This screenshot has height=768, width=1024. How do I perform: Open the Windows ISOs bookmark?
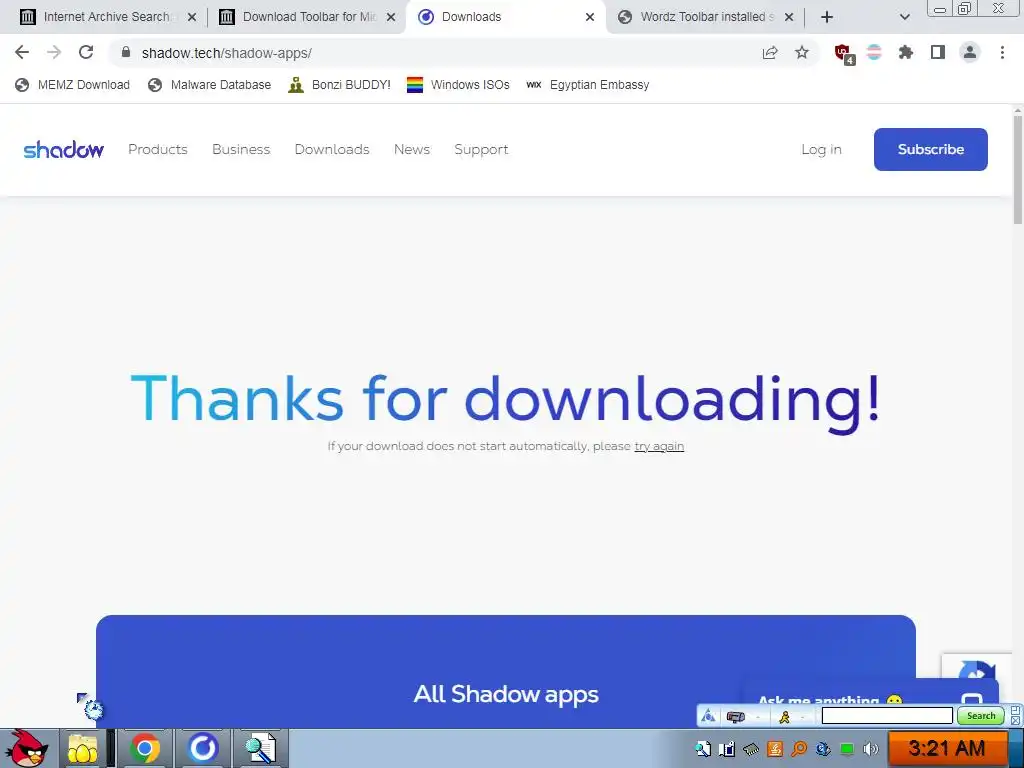coord(458,85)
